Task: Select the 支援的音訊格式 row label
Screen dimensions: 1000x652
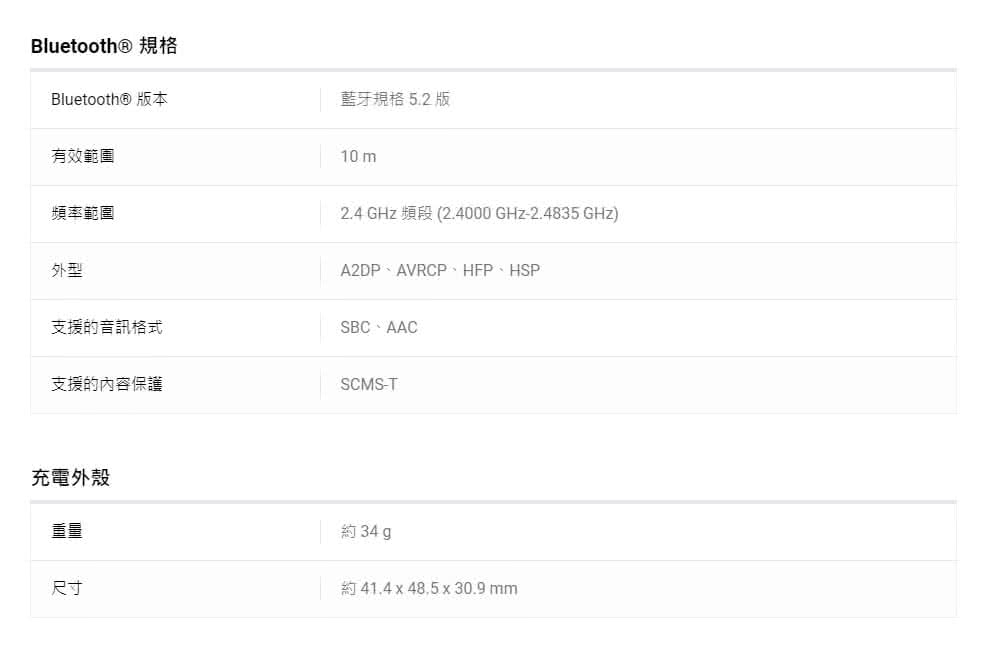Action: click(107, 327)
